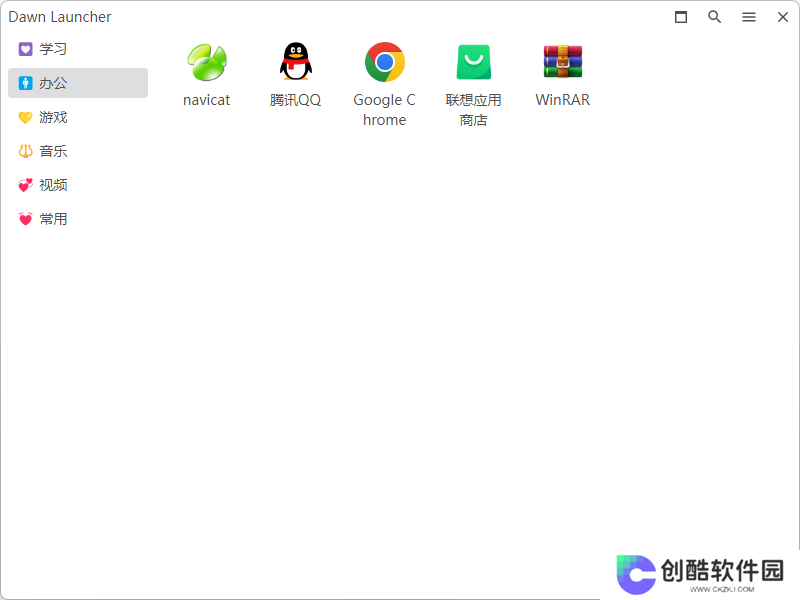Switch to the 游戏 category
This screenshot has height=600, width=800.
(78, 117)
